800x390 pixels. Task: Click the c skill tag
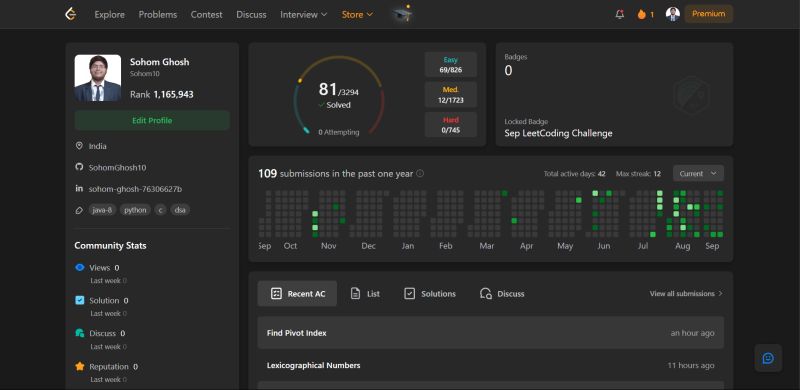coord(160,210)
